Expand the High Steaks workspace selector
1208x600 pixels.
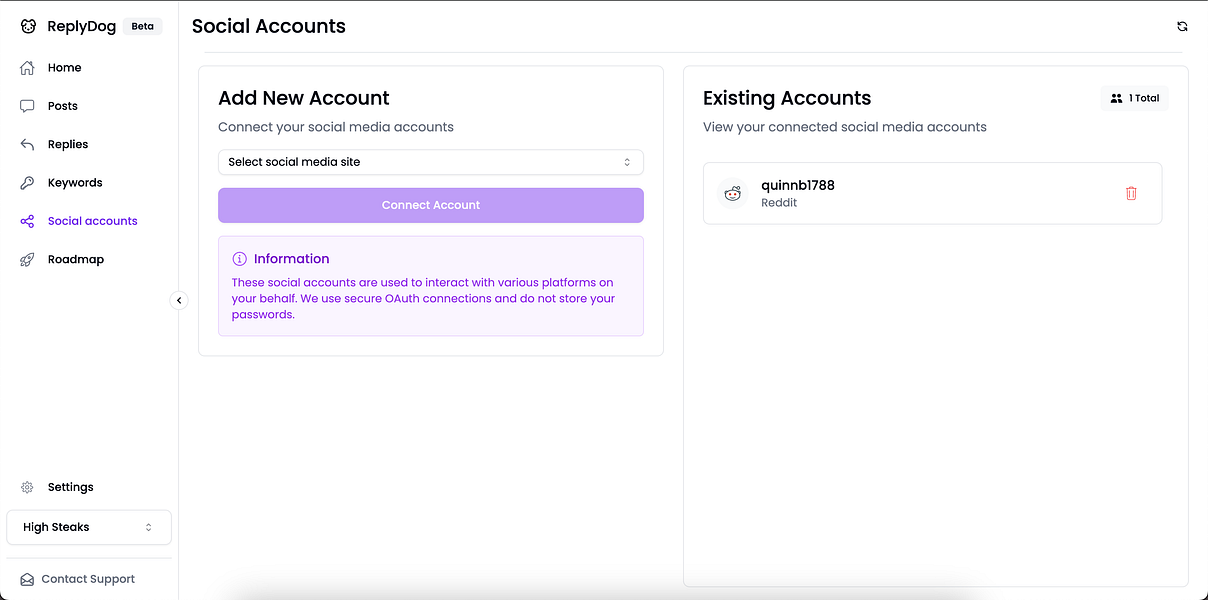[89, 527]
